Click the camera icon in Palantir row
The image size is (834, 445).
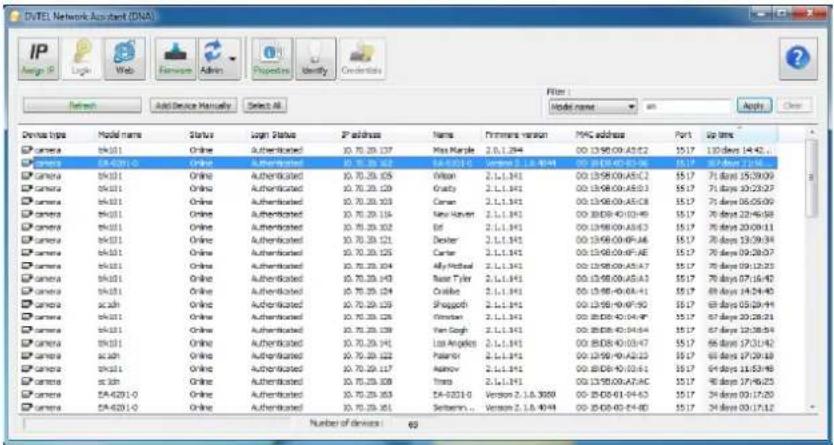tap(27, 355)
